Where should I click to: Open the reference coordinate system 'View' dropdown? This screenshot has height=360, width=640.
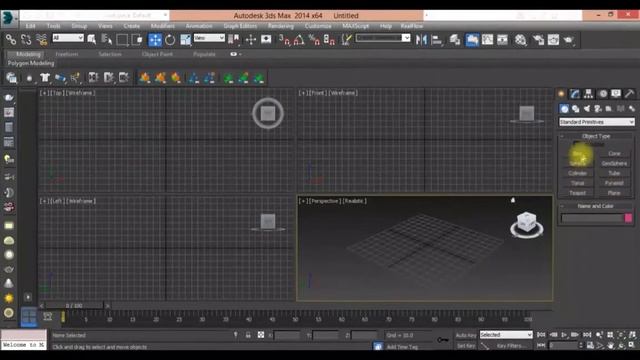209,38
